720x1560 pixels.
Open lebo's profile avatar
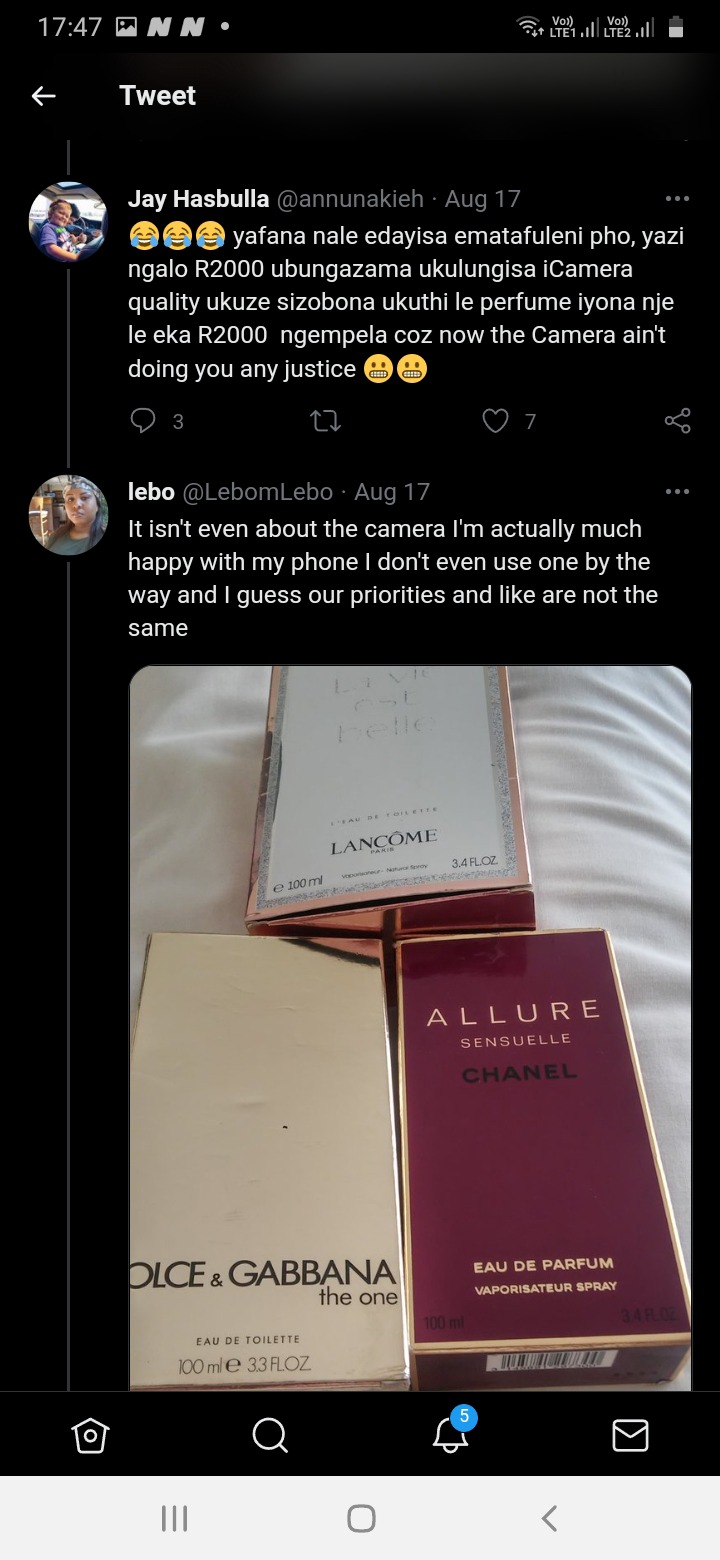[x=68, y=515]
